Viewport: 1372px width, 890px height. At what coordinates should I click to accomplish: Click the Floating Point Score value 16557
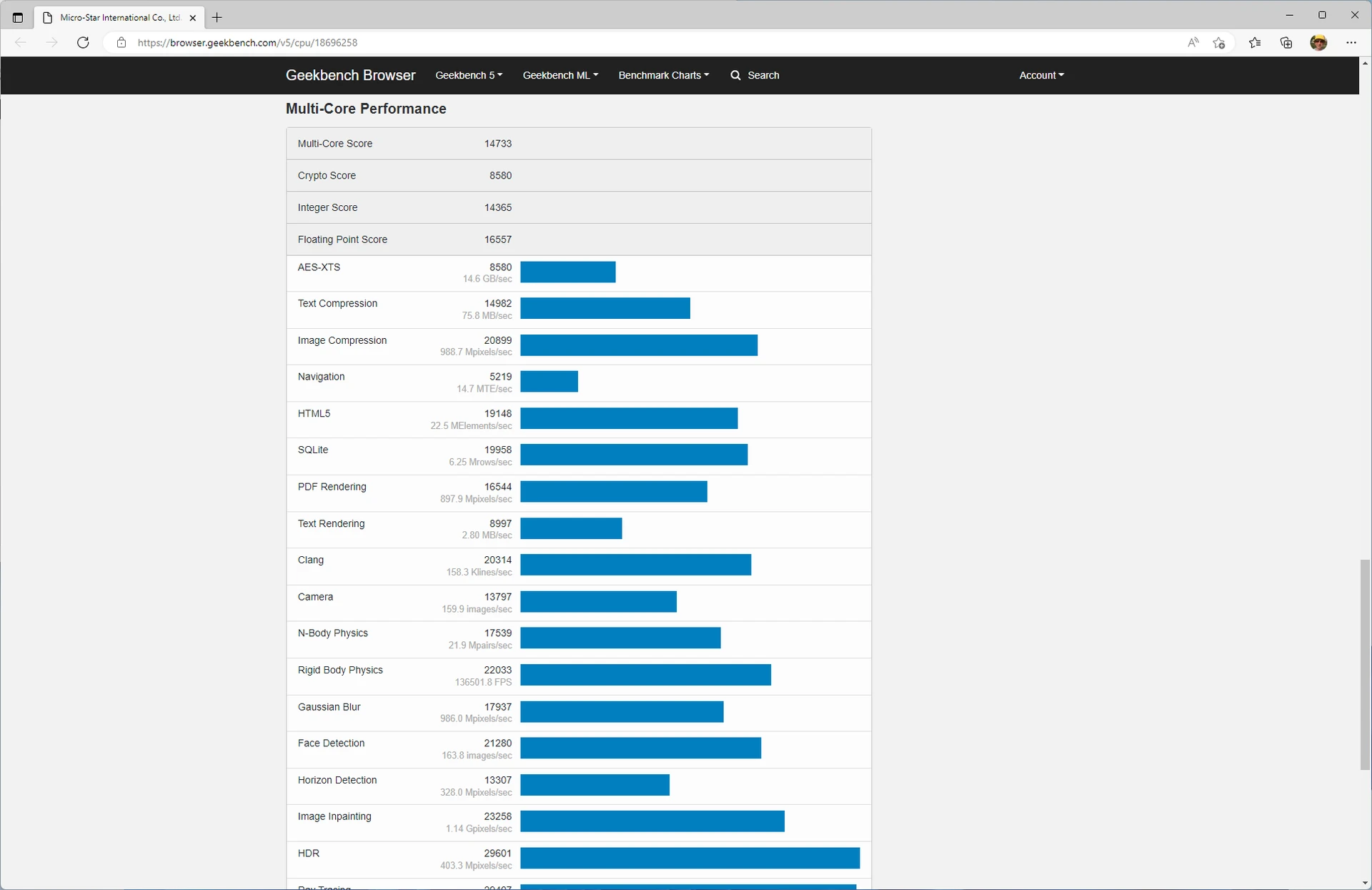tap(497, 240)
